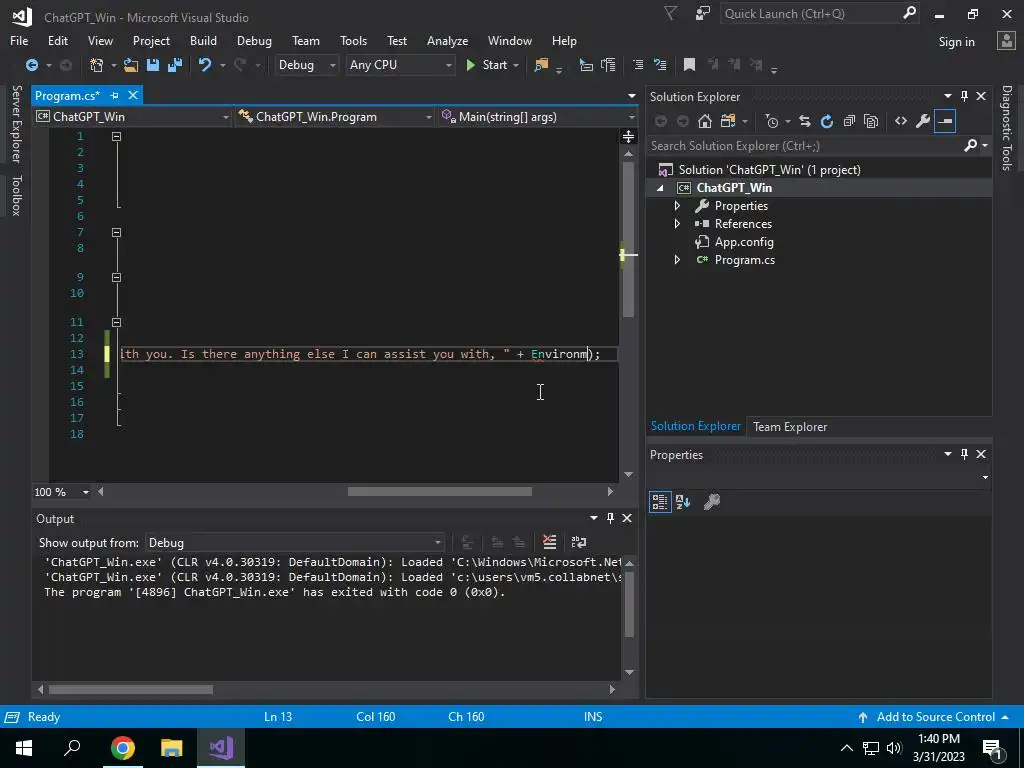1024x768 pixels.
Task: Open the Diagnostic Tools side tab
Action: (x=1007, y=128)
